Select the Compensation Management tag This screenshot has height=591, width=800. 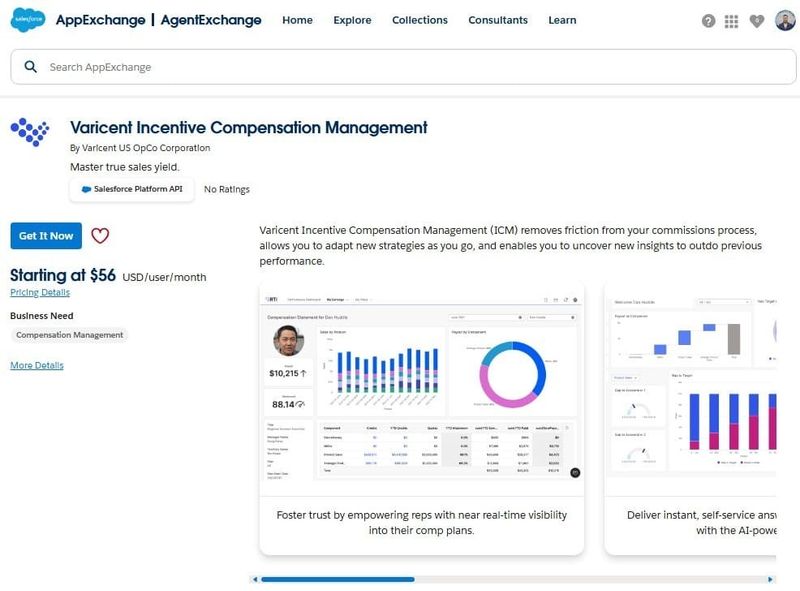click(69, 335)
